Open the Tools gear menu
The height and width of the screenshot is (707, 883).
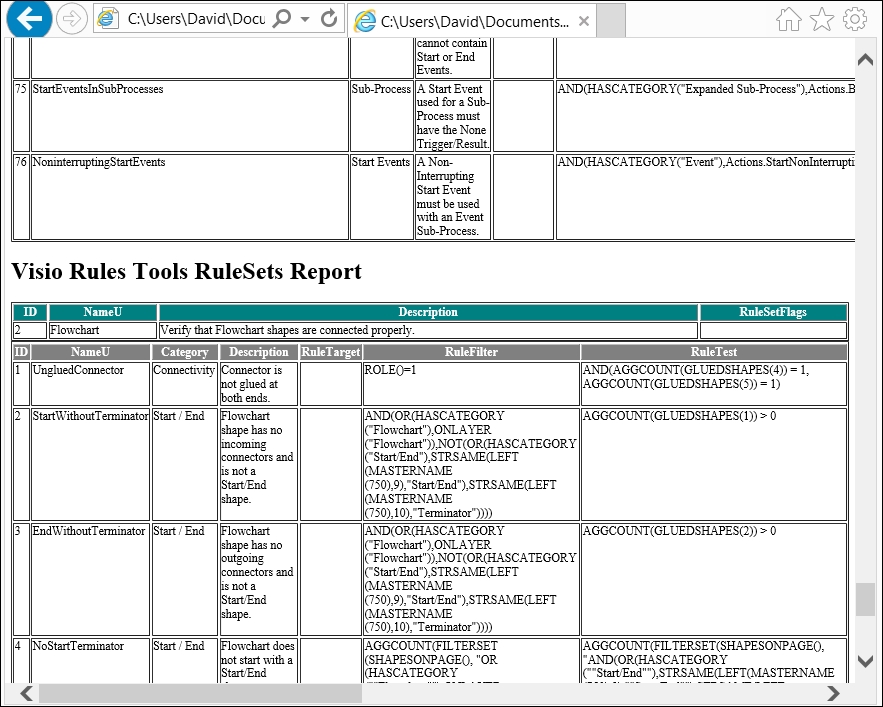(x=854, y=19)
